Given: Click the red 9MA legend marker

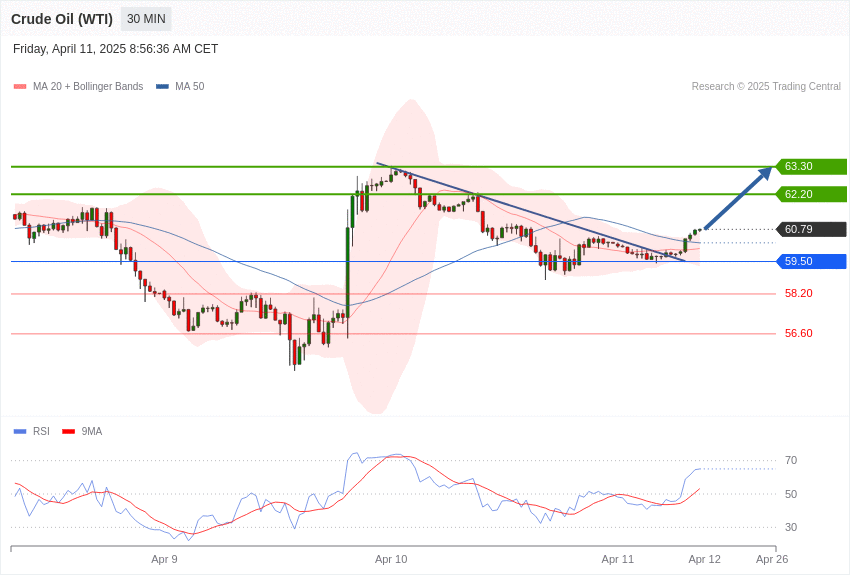Looking at the screenshot, I should pyautogui.click(x=68, y=432).
